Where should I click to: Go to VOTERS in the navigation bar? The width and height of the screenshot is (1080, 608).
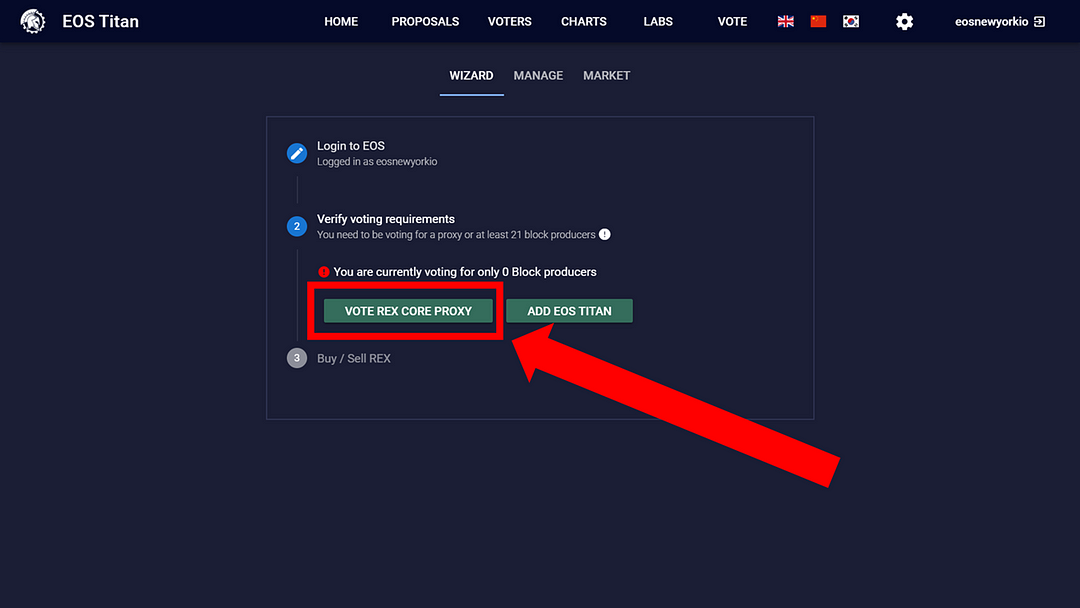point(510,21)
